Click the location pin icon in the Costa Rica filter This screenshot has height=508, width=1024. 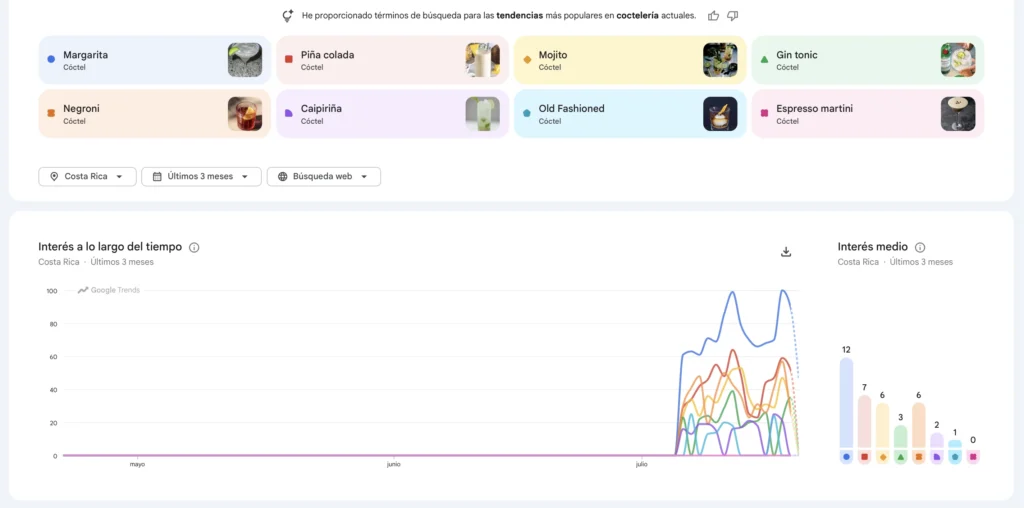pyautogui.click(x=54, y=176)
